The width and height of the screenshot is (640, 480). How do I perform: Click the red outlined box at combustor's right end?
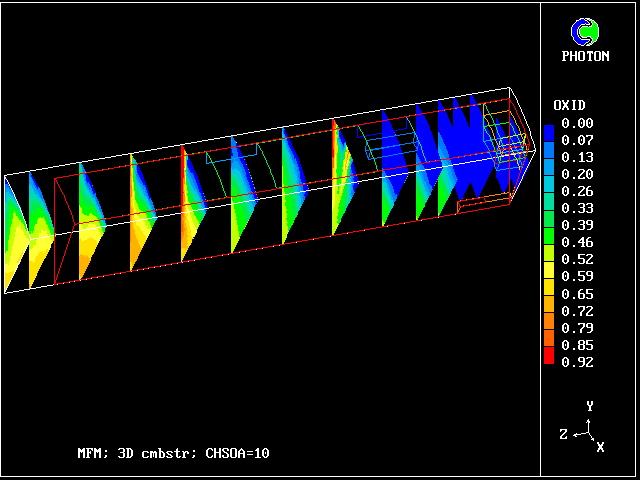coord(483,204)
